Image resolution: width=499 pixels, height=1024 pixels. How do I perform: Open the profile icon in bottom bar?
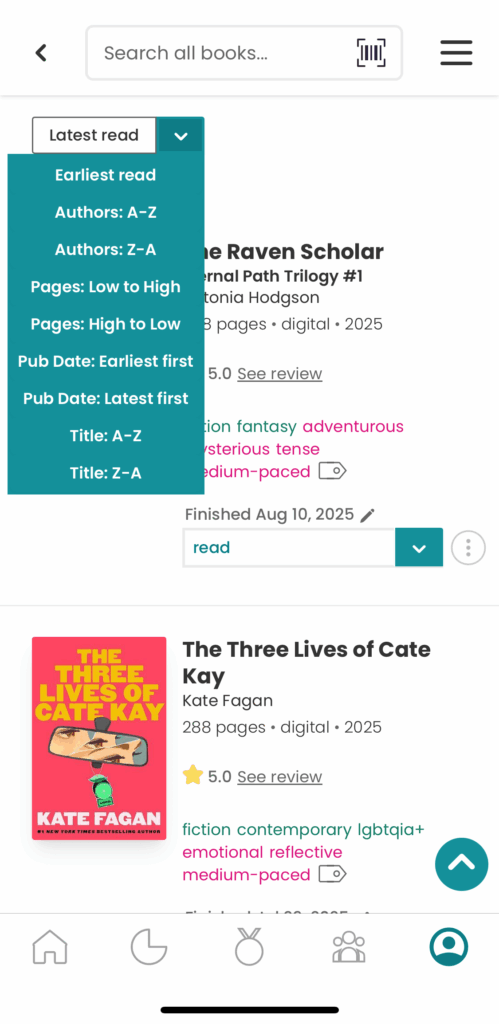pos(449,946)
